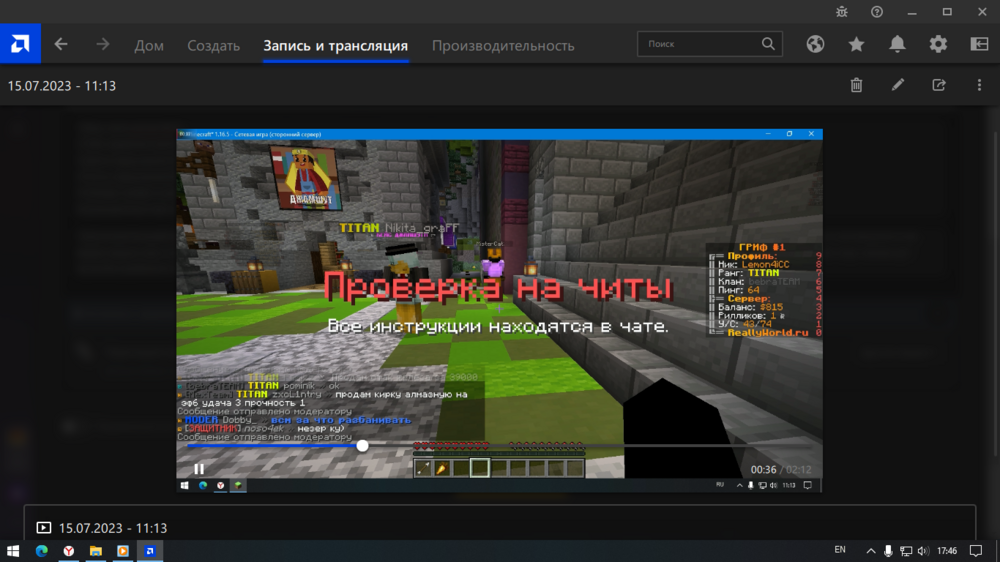The height and width of the screenshot is (562, 1000).
Task: Go forward with the right arrow
Action: [103, 44]
